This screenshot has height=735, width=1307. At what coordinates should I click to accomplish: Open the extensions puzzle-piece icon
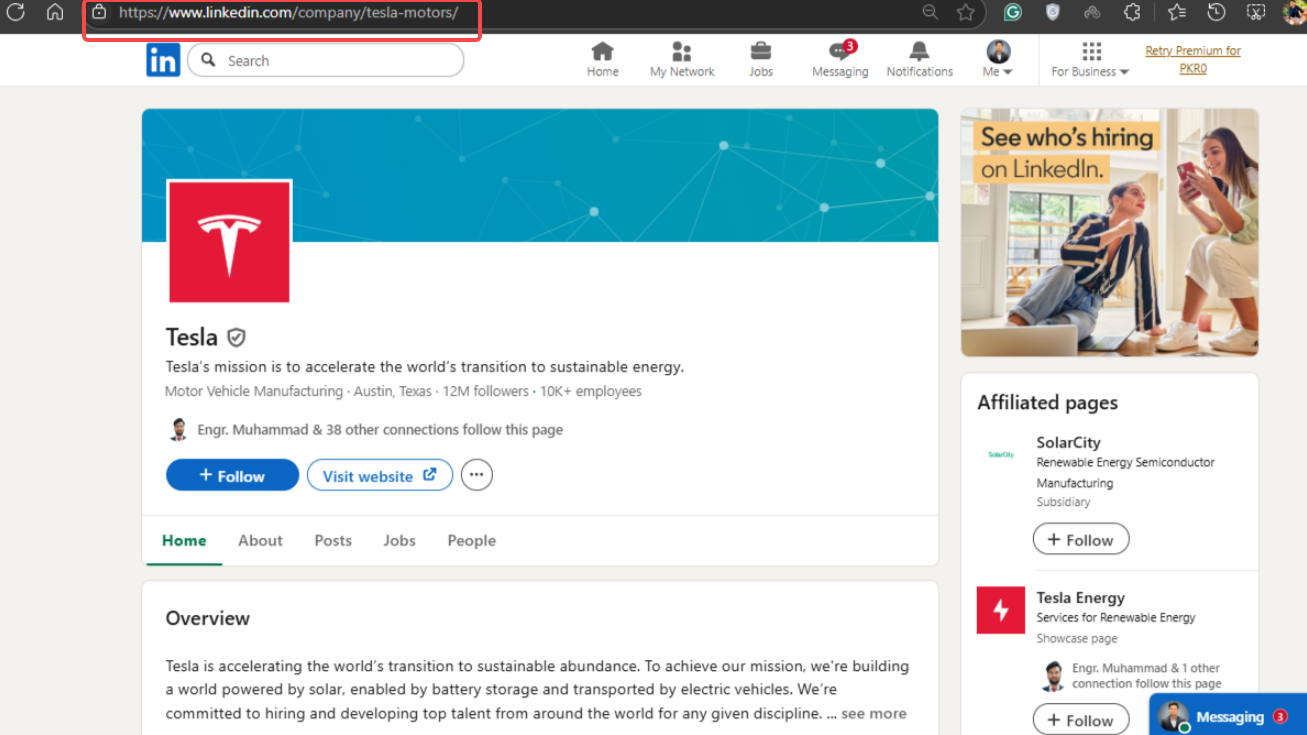(1132, 12)
